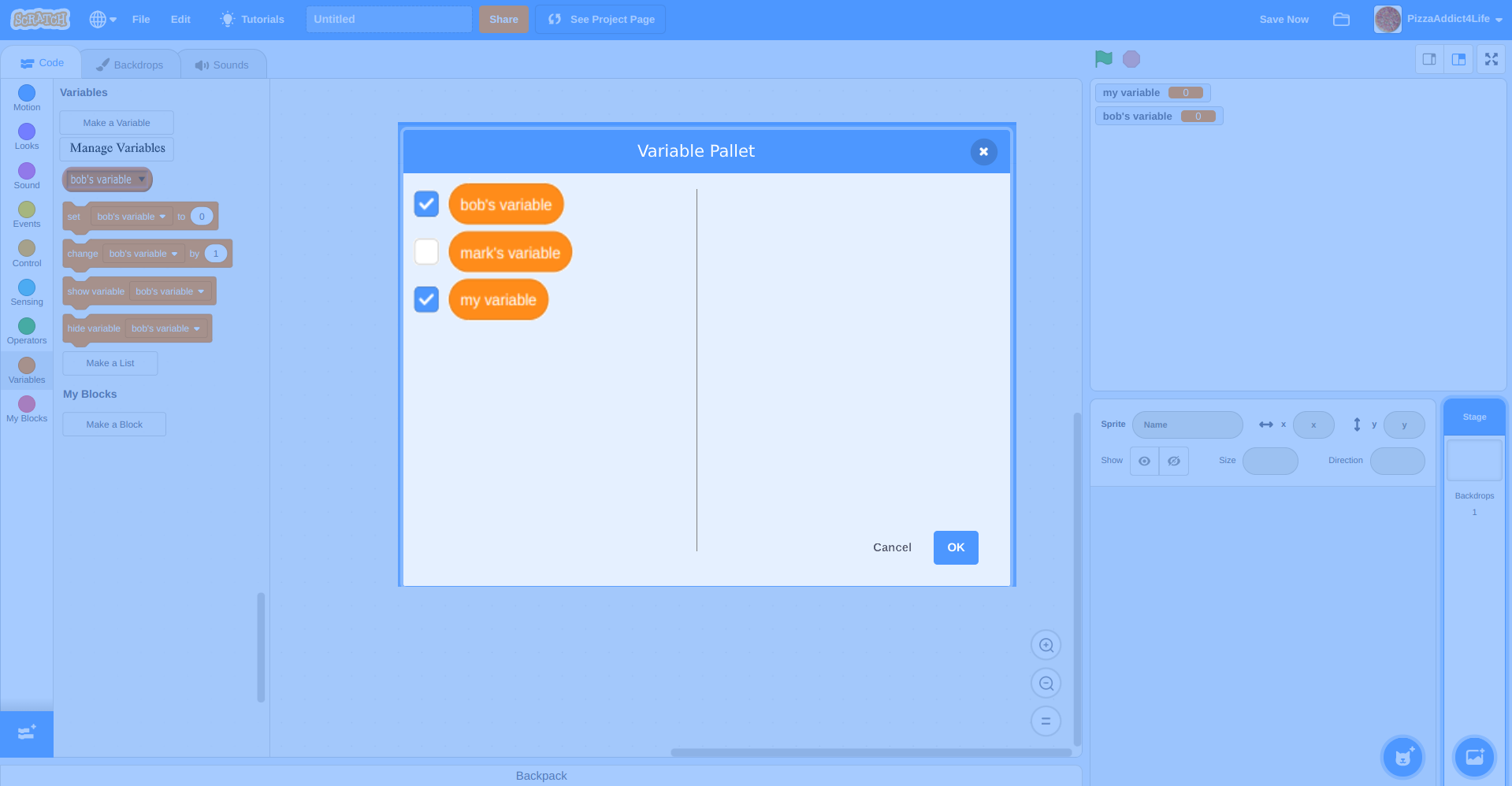Cancel the Variable Pallet dialog

coord(892,547)
